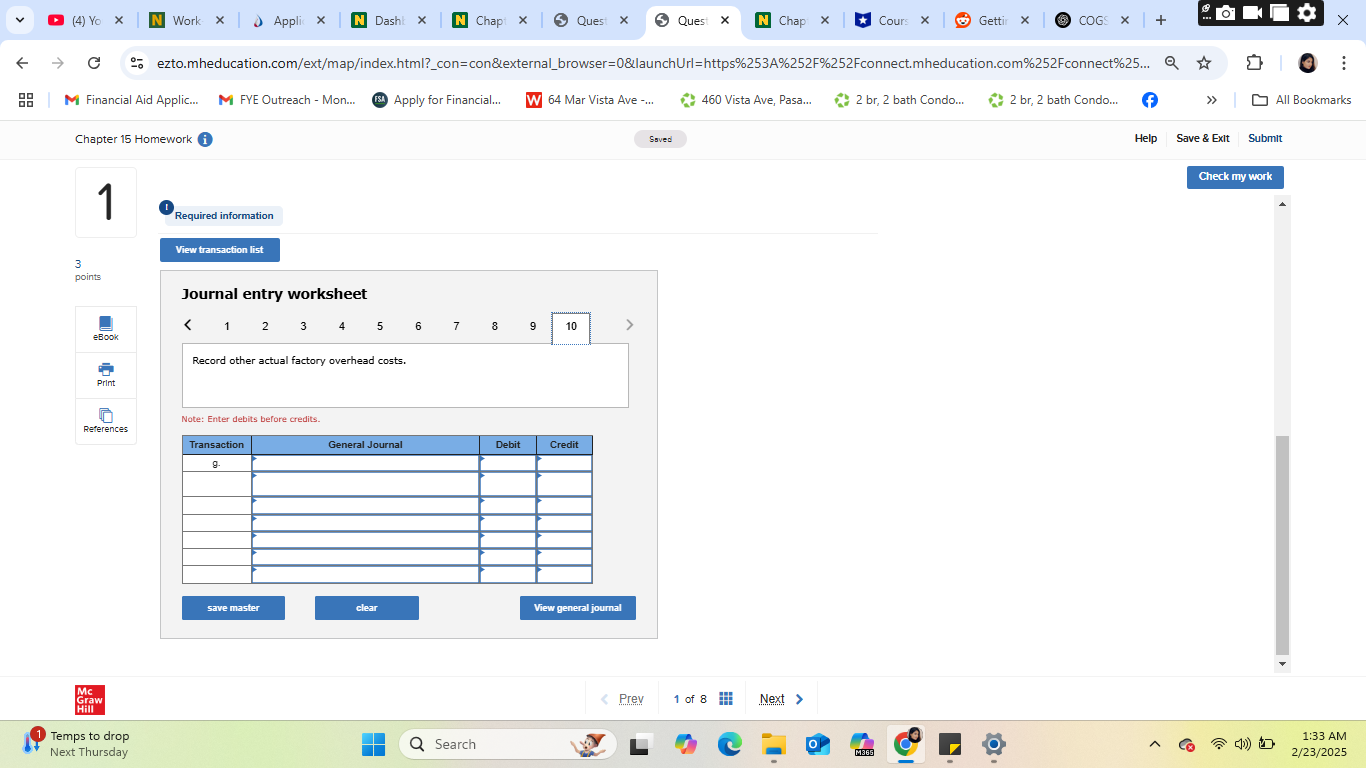Click the first row Debit input cell
This screenshot has height=768, width=1366.
[x=508, y=463]
